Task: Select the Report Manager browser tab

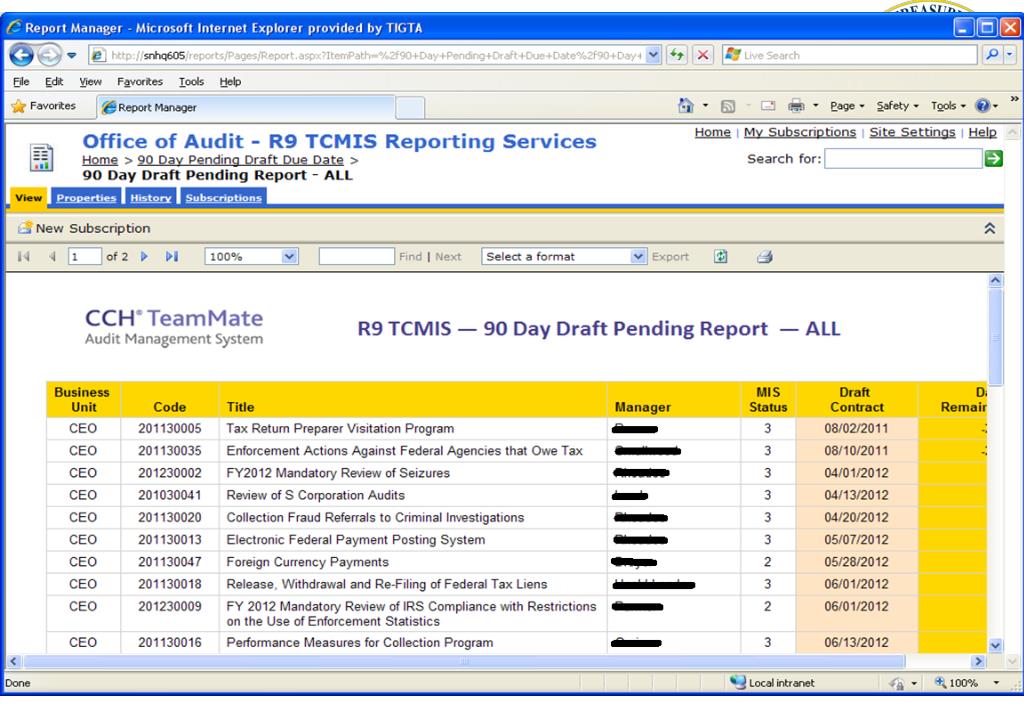Action: [x=246, y=107]
